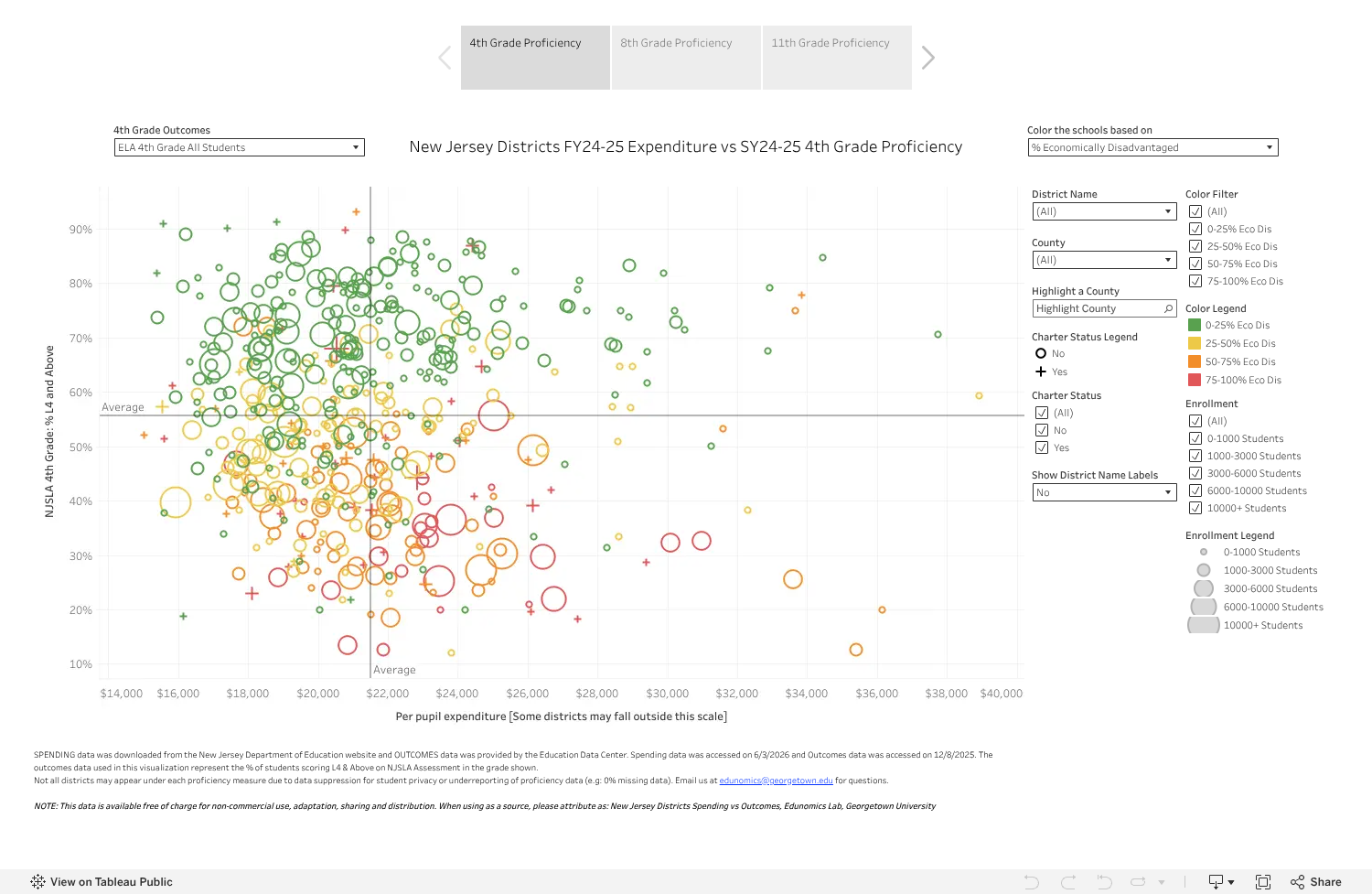Enter full screen mode
The image size is (1372, 894).
click(x=1263, y=882)
